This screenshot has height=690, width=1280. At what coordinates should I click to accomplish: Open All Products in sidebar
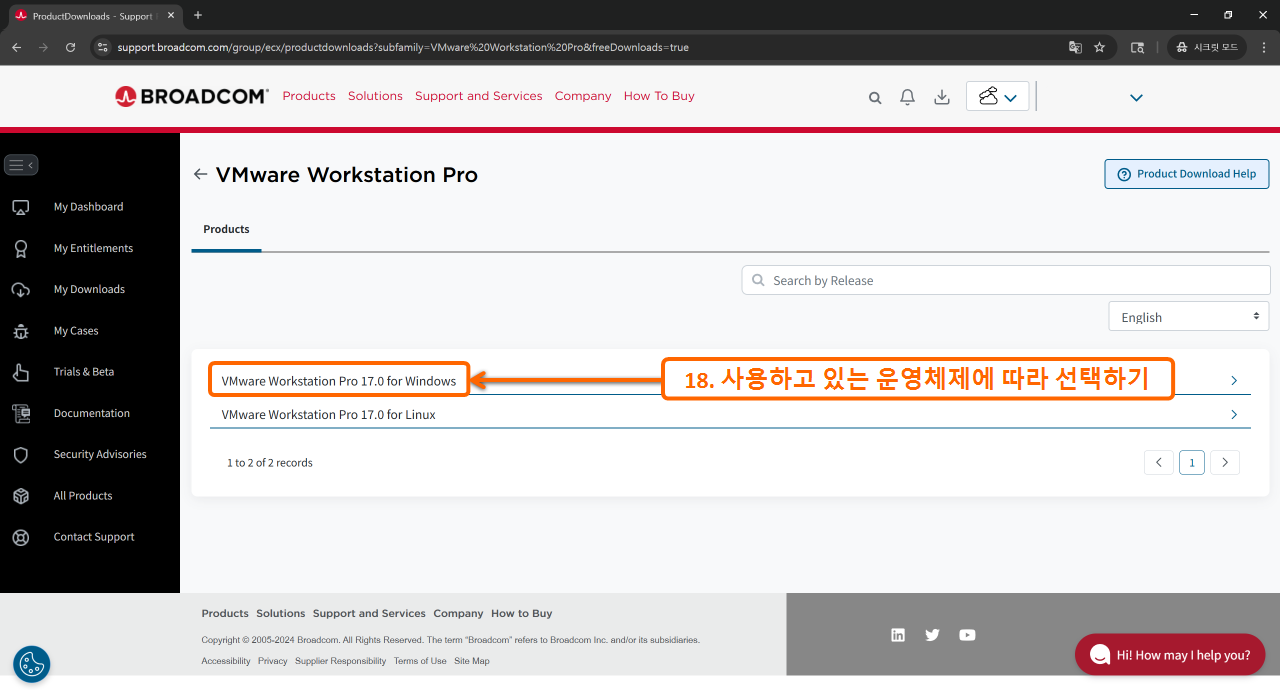click(x=83, y=496)
